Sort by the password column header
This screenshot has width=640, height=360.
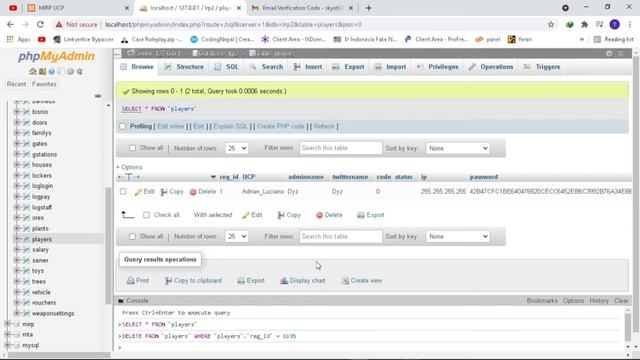tap(484, 177)
